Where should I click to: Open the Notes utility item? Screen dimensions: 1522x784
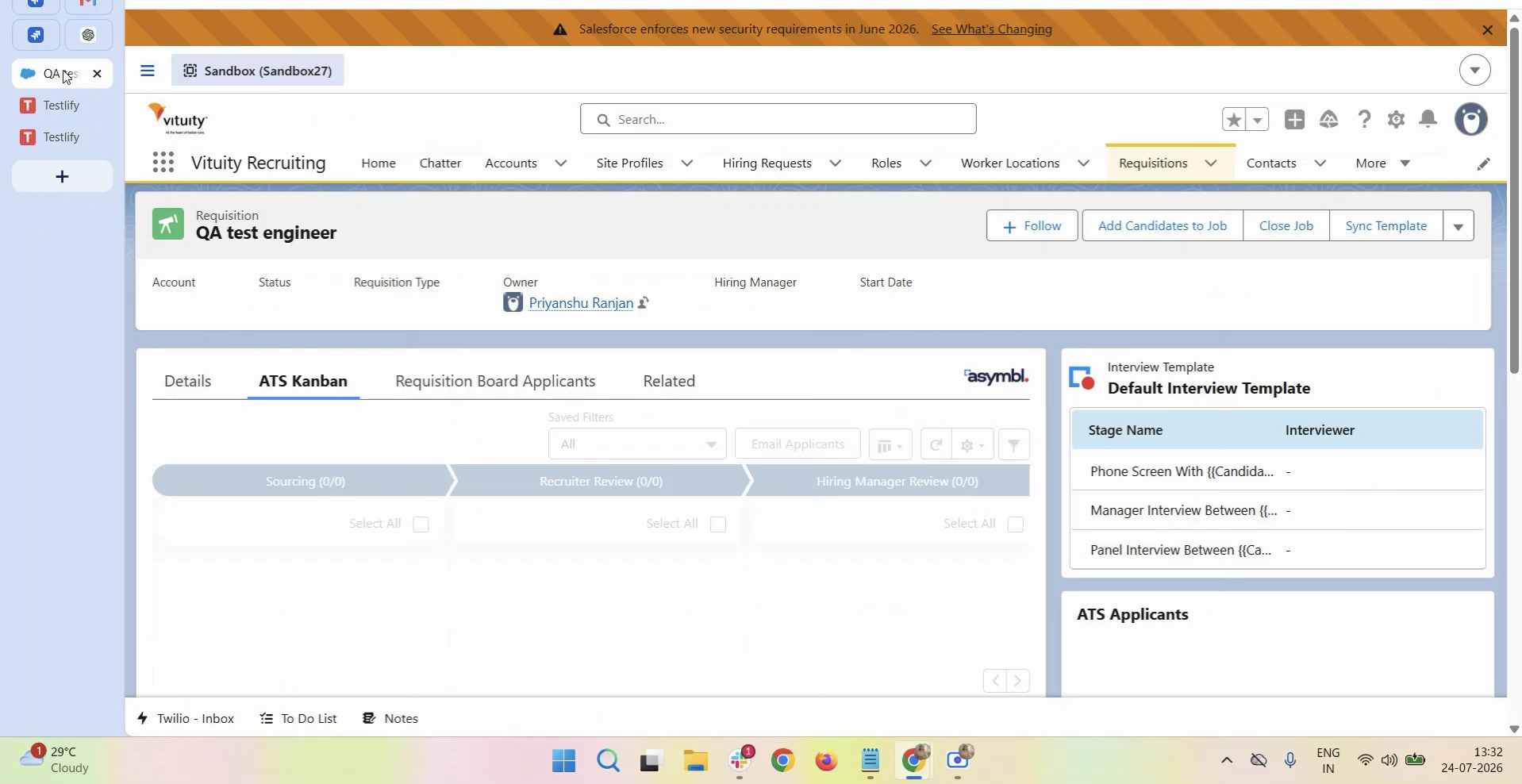click(x=390, y=719)
